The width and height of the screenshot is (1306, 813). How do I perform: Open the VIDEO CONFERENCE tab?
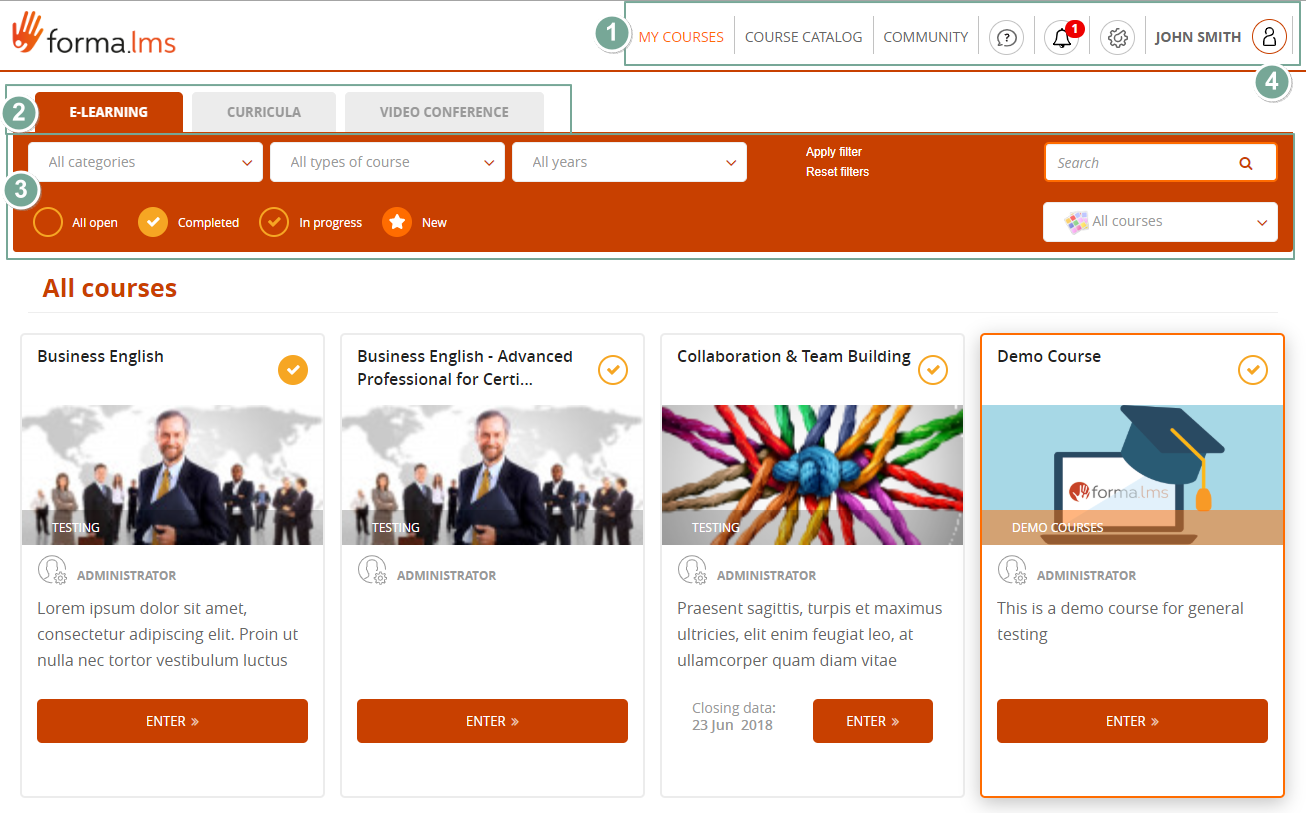coord(444,111)
